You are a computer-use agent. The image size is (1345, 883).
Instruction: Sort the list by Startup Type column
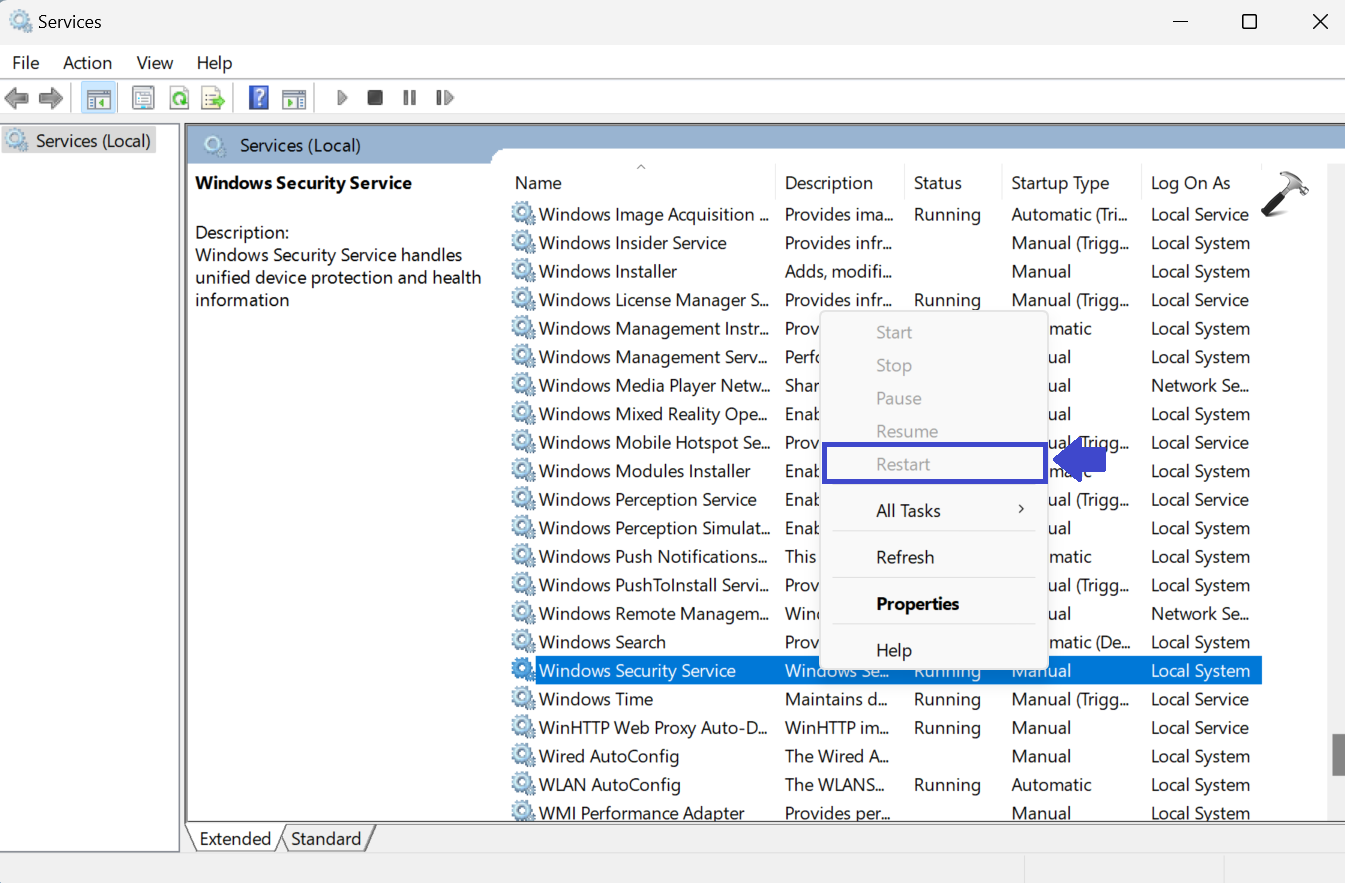1060,183
